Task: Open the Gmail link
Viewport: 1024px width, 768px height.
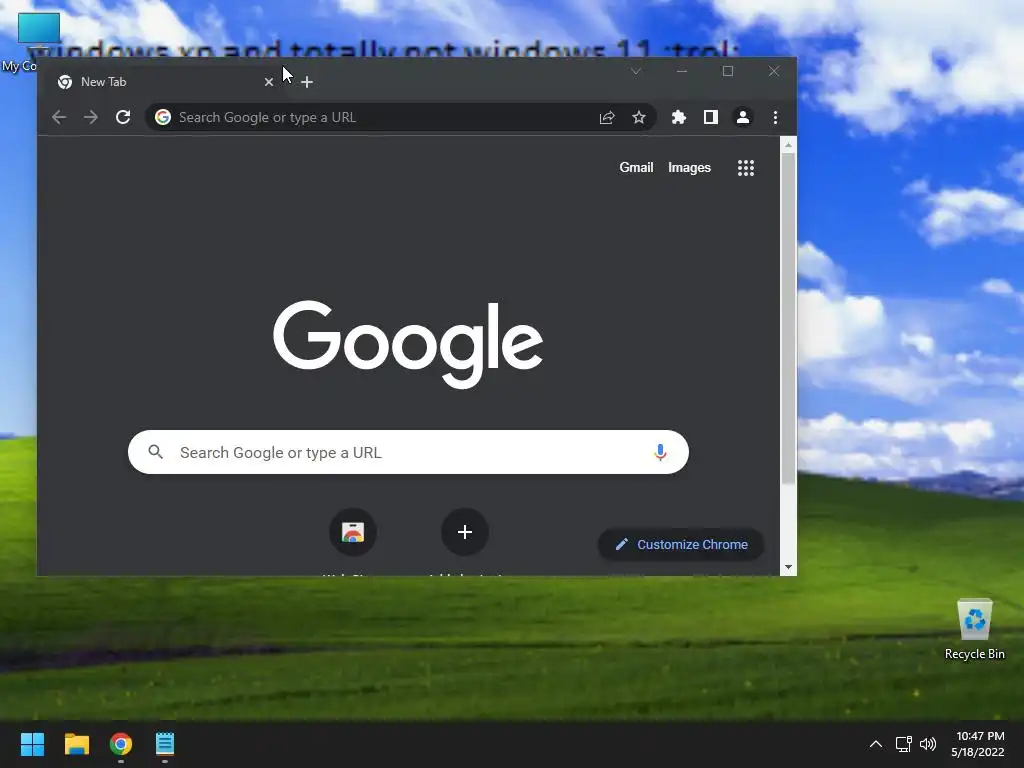Action: point(636,168)
